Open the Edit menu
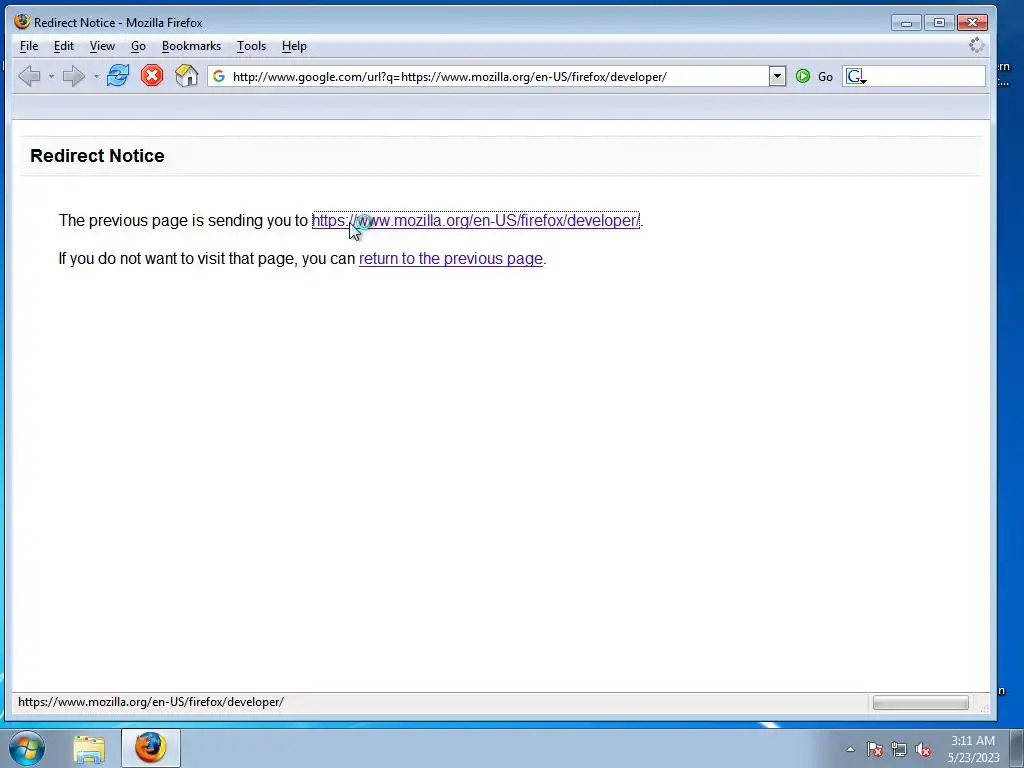The width and height of the screenshot is (1024, 768). pos(63,46)
